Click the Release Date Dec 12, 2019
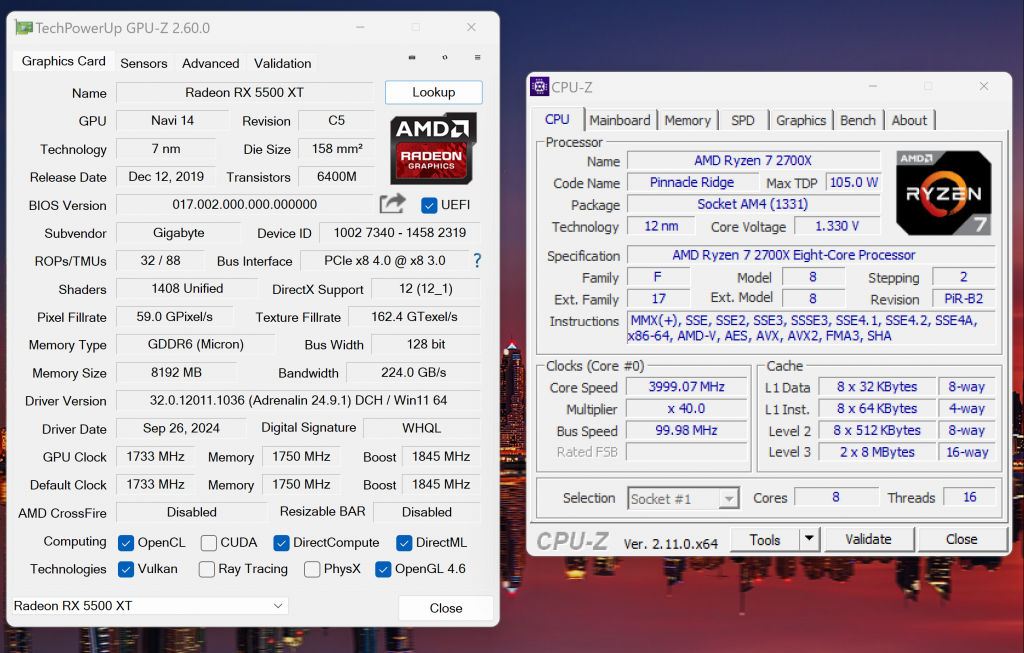This screenshot has height=653, width=1024. (166, 177)
